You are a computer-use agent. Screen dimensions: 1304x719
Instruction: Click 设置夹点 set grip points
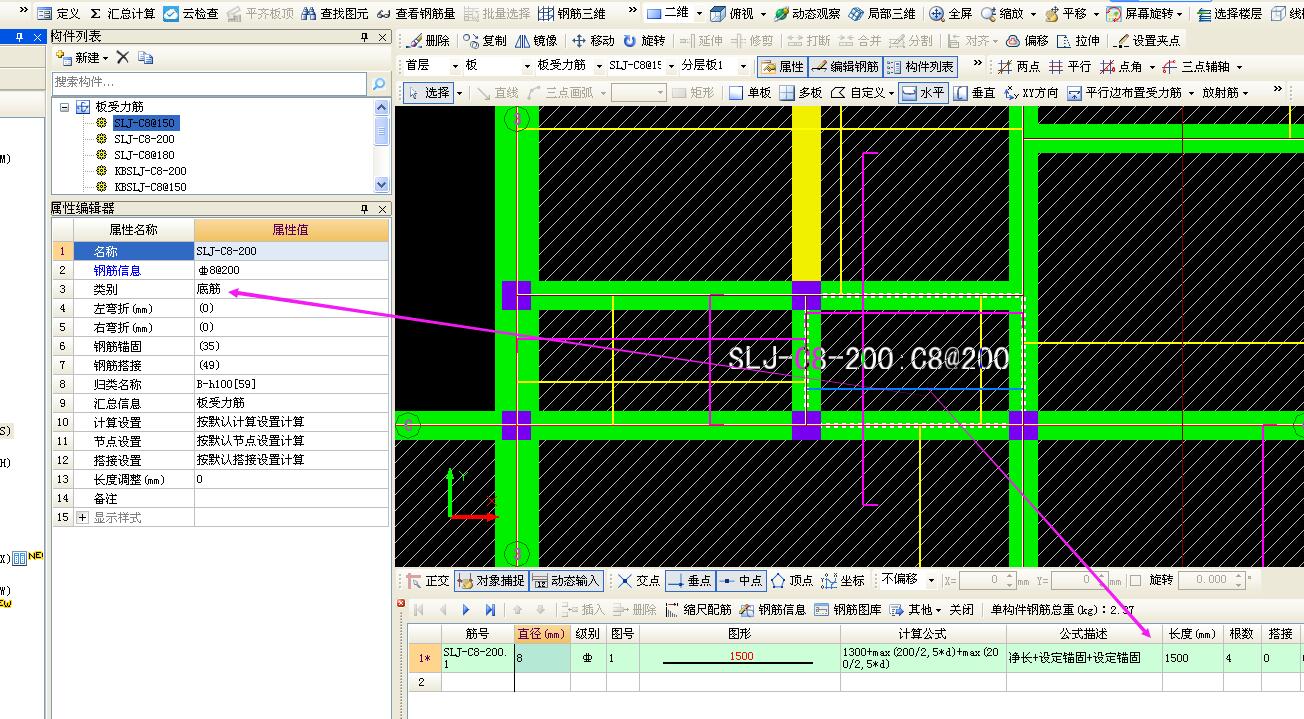pos(1147,41)
